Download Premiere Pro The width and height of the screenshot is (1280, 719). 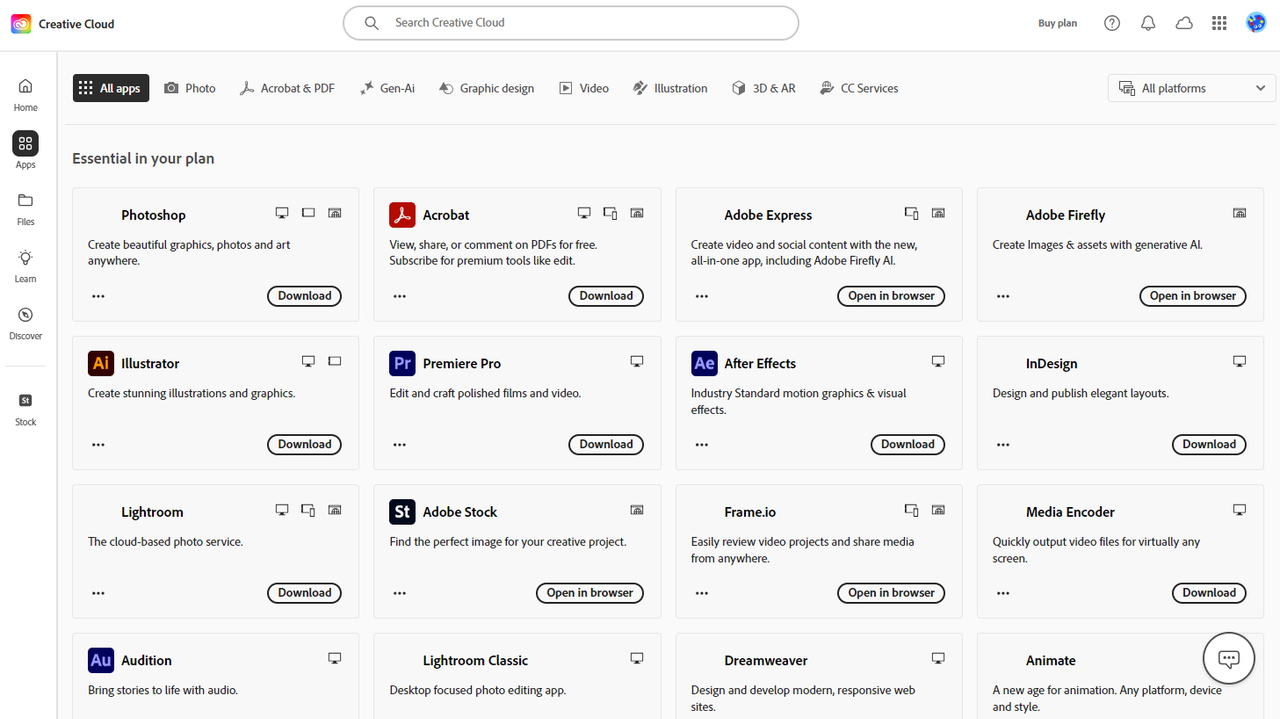606,444
